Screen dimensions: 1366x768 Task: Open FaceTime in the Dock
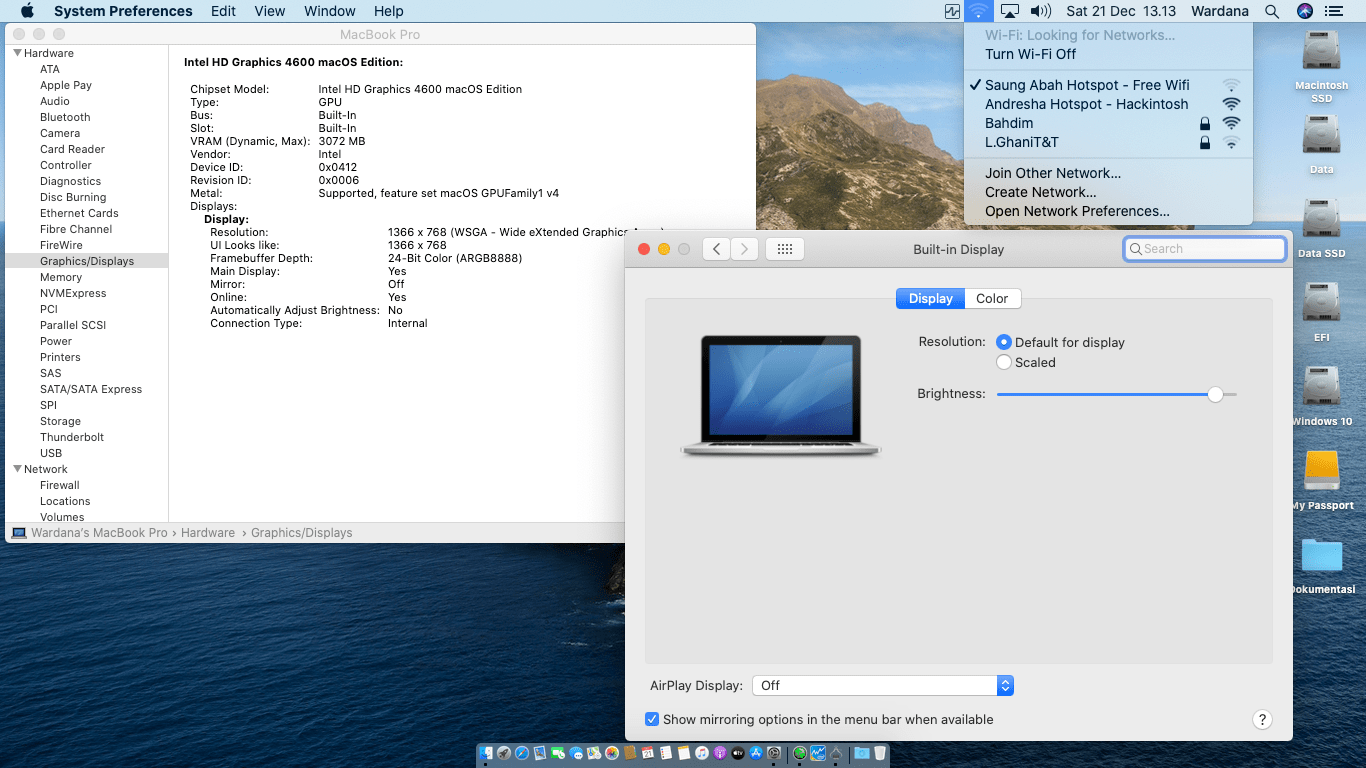click(x=558, y=753)
